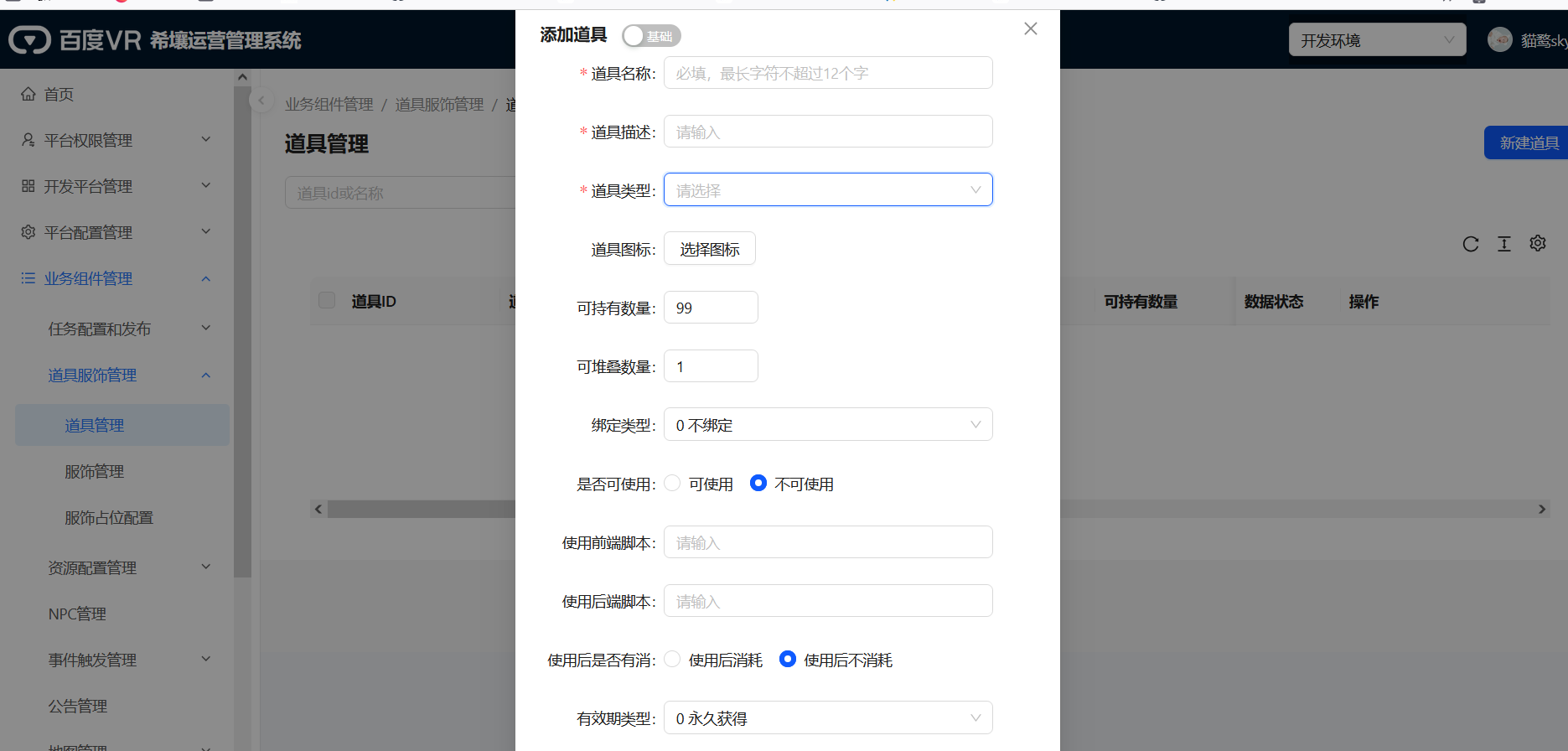The image size is (1568, 751).
Task: Open 服饰管理 in the sidebar
Action: 94,472
